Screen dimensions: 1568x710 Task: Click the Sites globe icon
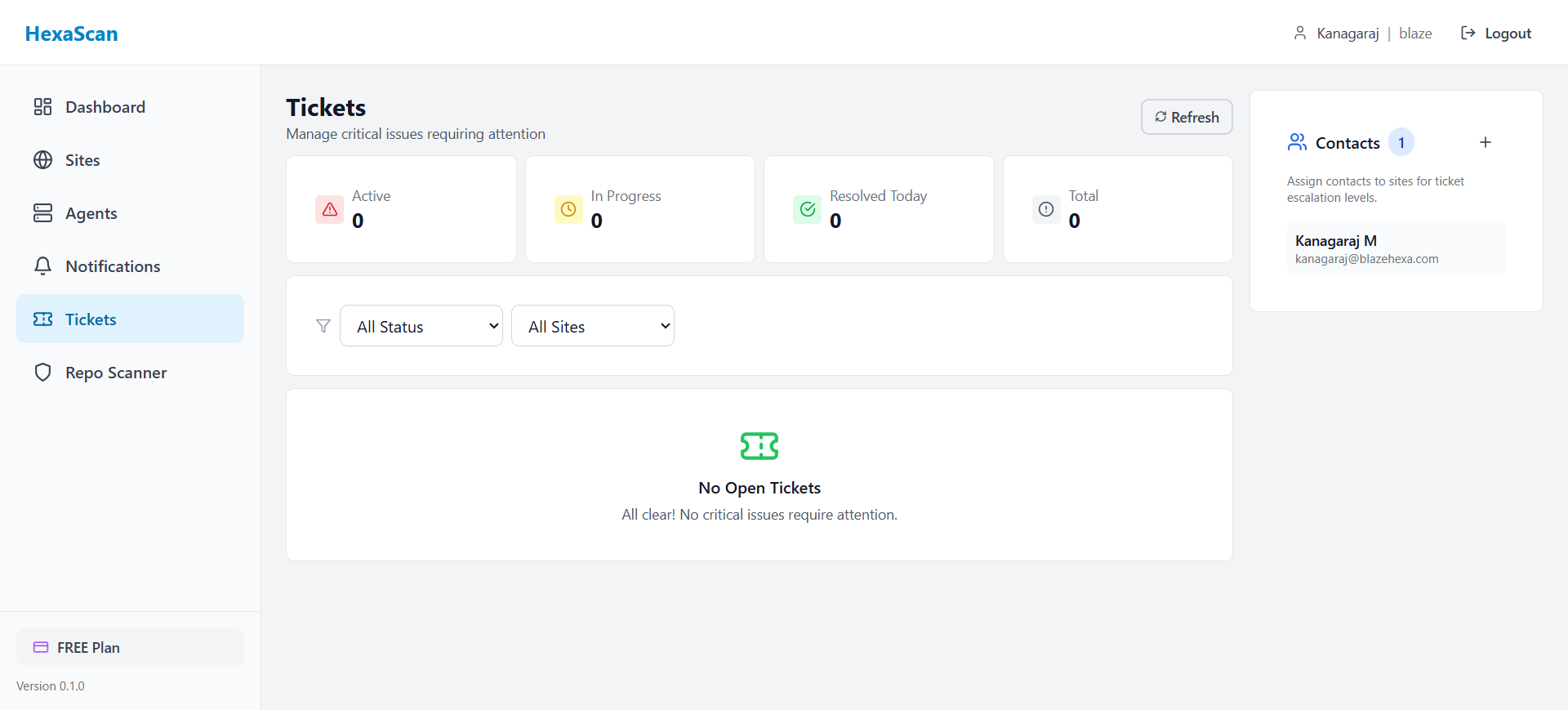[x=42, y=160]
